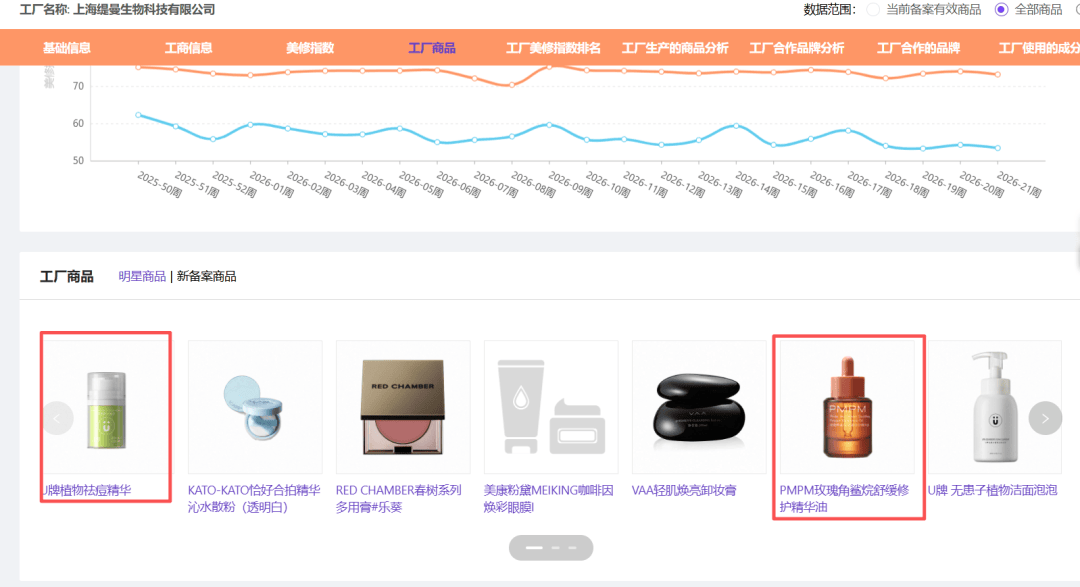Open the U牌 foam cleanser pump image
This screenshot has height=587, width=1080.
tap(995, 406)
